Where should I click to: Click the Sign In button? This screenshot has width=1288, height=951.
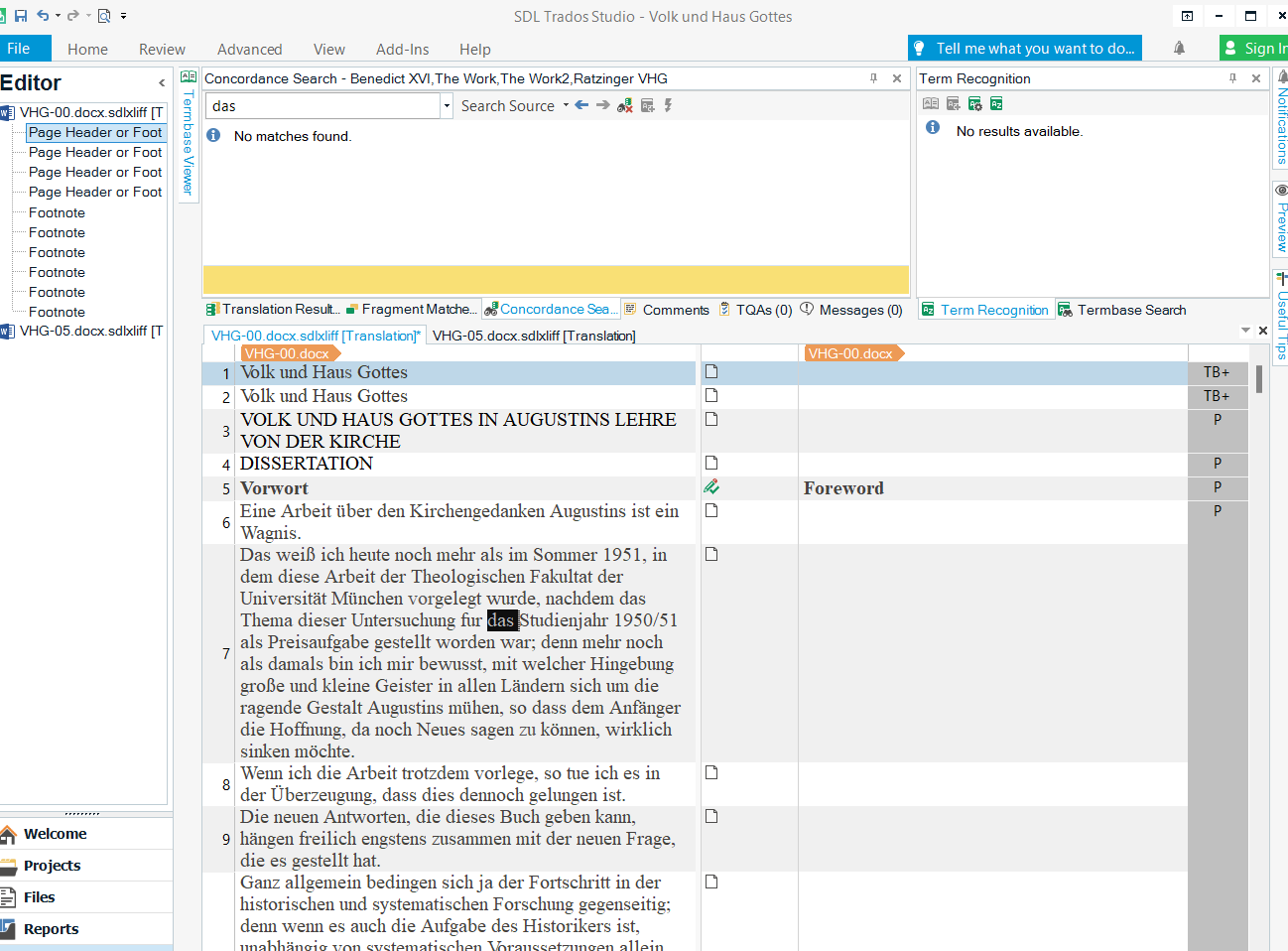[1254, 48]
